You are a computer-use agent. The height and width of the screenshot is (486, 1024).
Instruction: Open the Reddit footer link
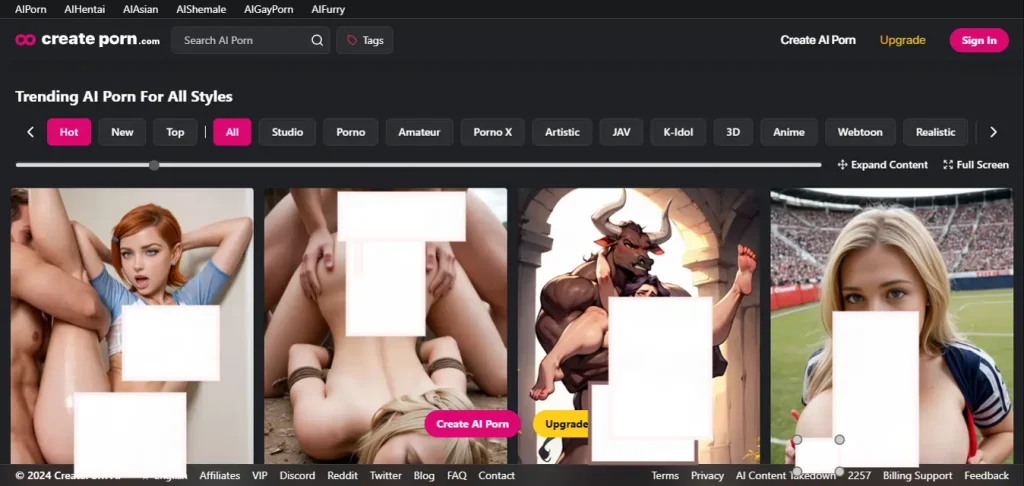(x=343, y=476)
